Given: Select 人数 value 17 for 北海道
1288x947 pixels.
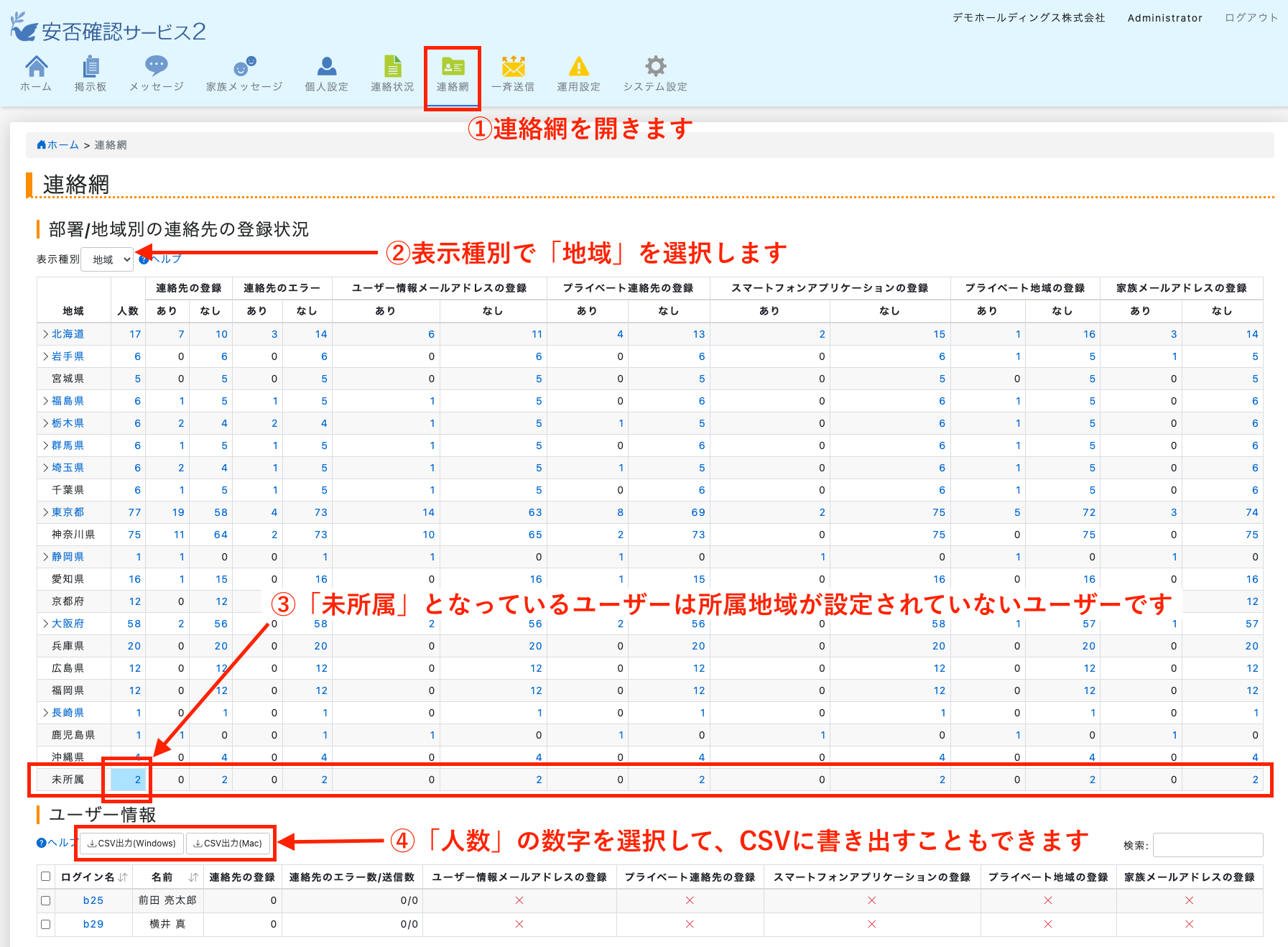Looking at the screenshot, I should click(x=135, y=334).
